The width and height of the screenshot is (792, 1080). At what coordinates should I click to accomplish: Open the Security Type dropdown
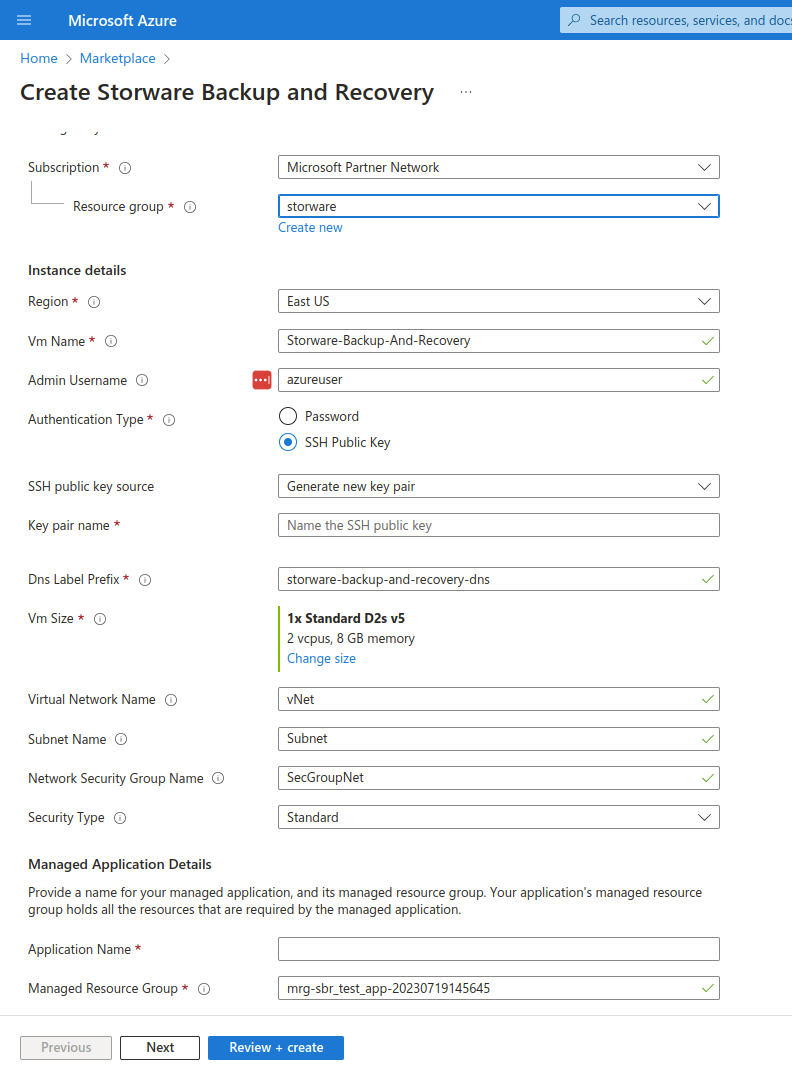click(x=498, y=817)
